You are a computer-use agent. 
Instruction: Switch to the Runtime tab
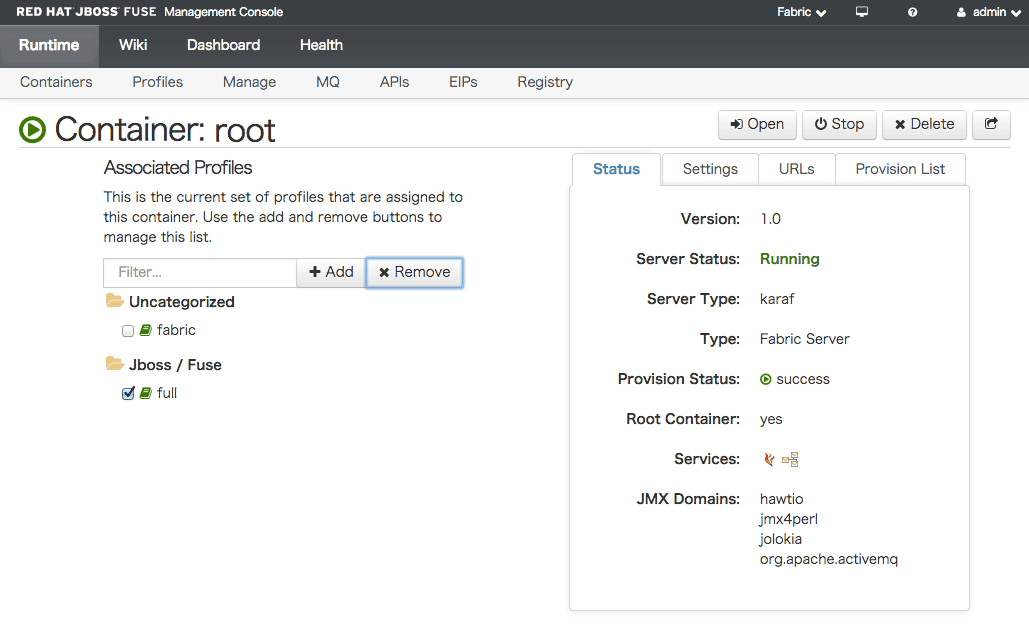[49, 45]
